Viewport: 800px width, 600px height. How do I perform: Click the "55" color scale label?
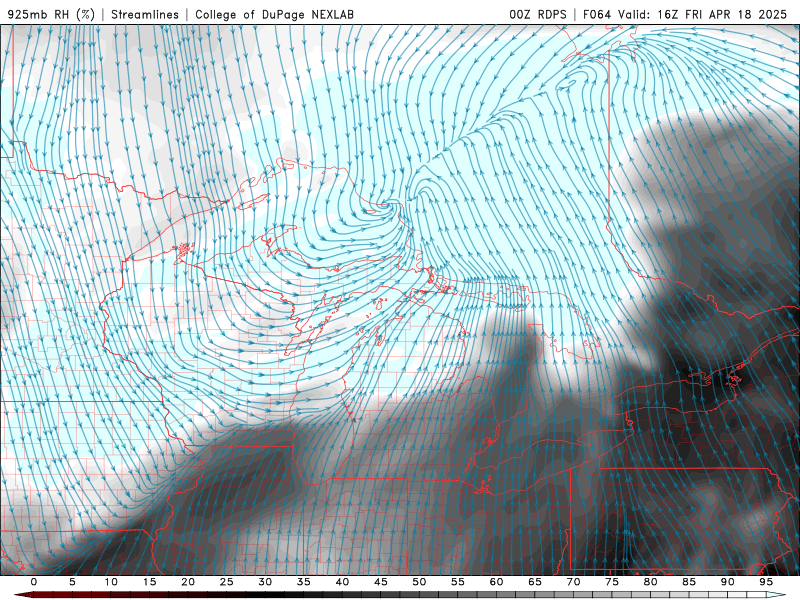(x=458, y=582)
